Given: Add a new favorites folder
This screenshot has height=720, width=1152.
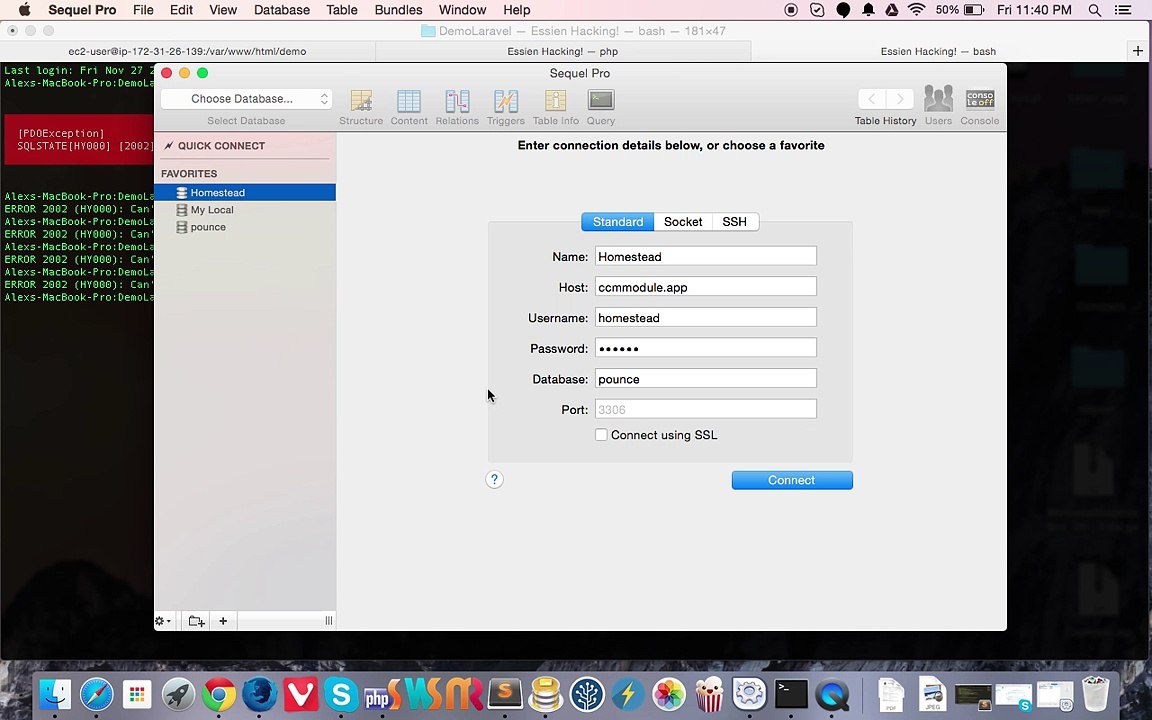Looking at the screenshot, I should 196,621.
